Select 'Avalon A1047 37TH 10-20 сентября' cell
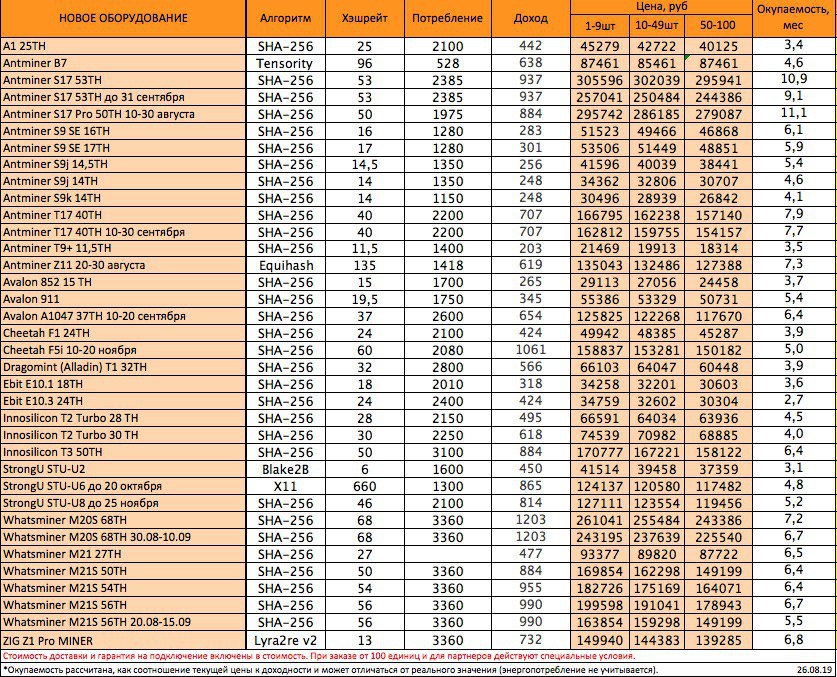The height and width of the screenshot is (677, 837). (x=123, y=316)
